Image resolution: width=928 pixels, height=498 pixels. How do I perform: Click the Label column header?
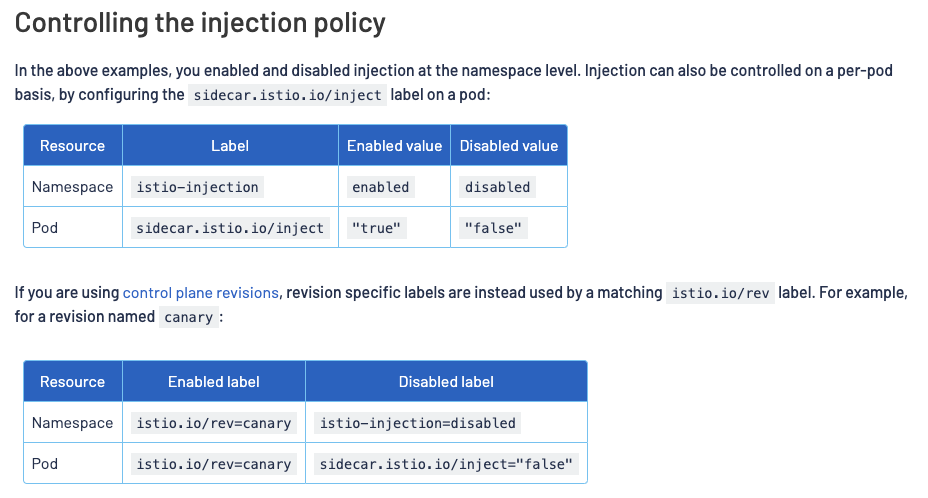[x=230, y=146]
